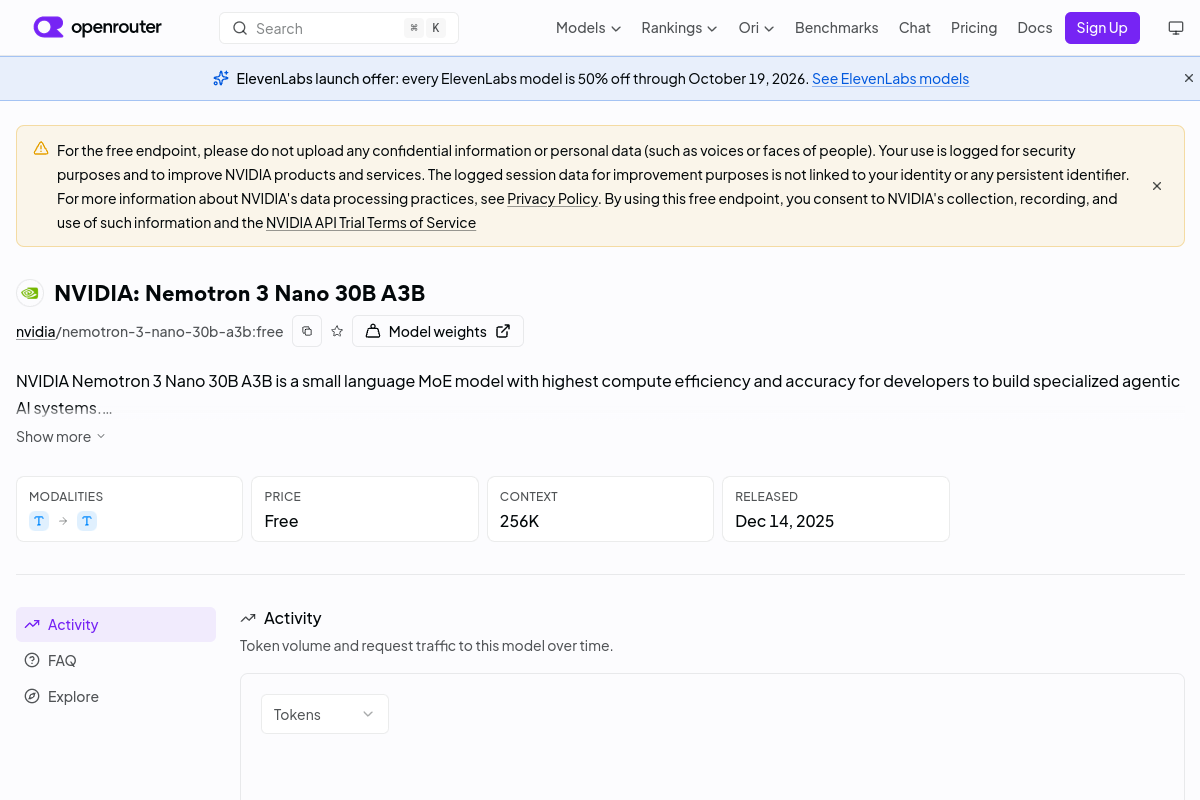Image resolution: width=1200 pixels, height=800 pixels.
Task: Favorite the model with the star icon
Action: pos(337,331)
